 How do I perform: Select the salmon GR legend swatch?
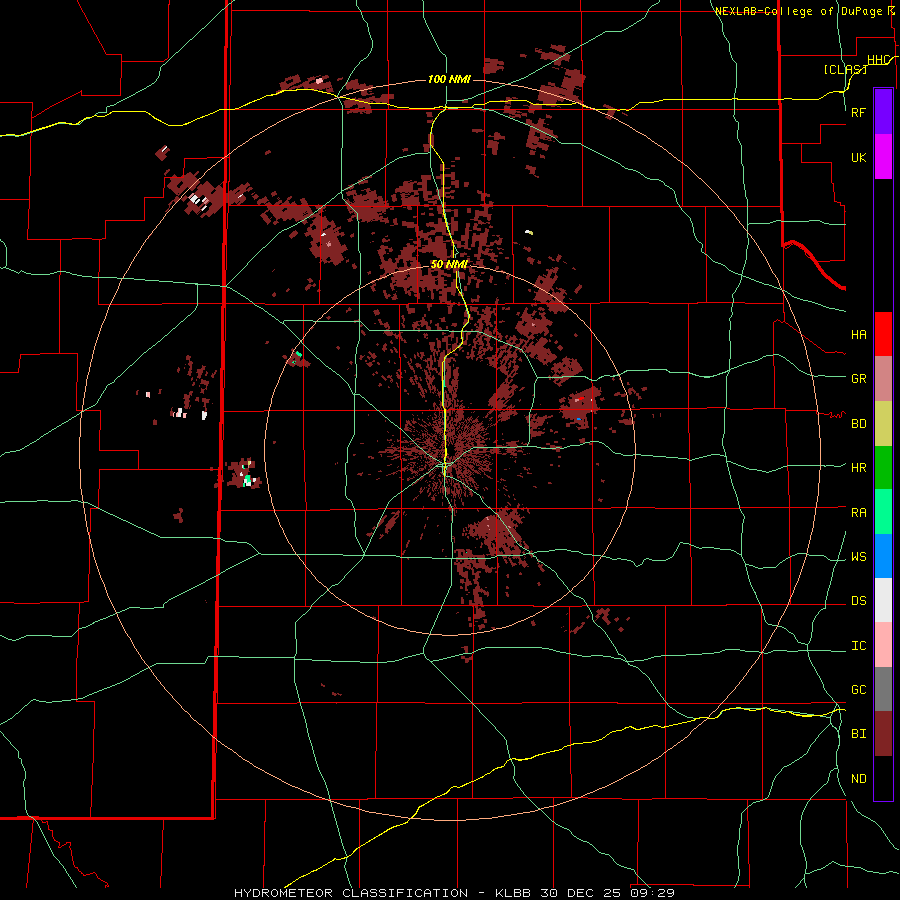pos(883,379)
